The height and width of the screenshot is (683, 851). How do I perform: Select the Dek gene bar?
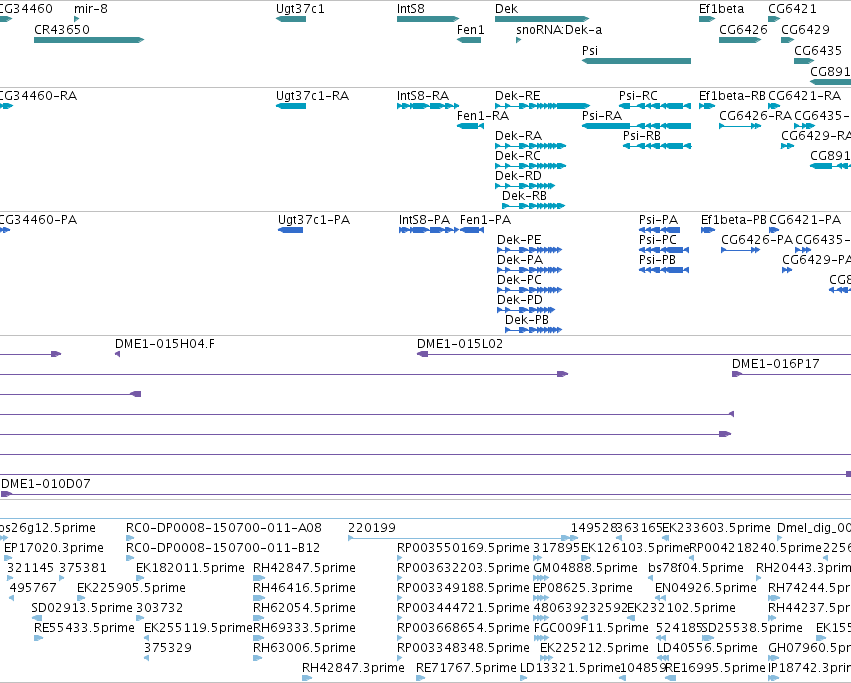coord(542,19)
